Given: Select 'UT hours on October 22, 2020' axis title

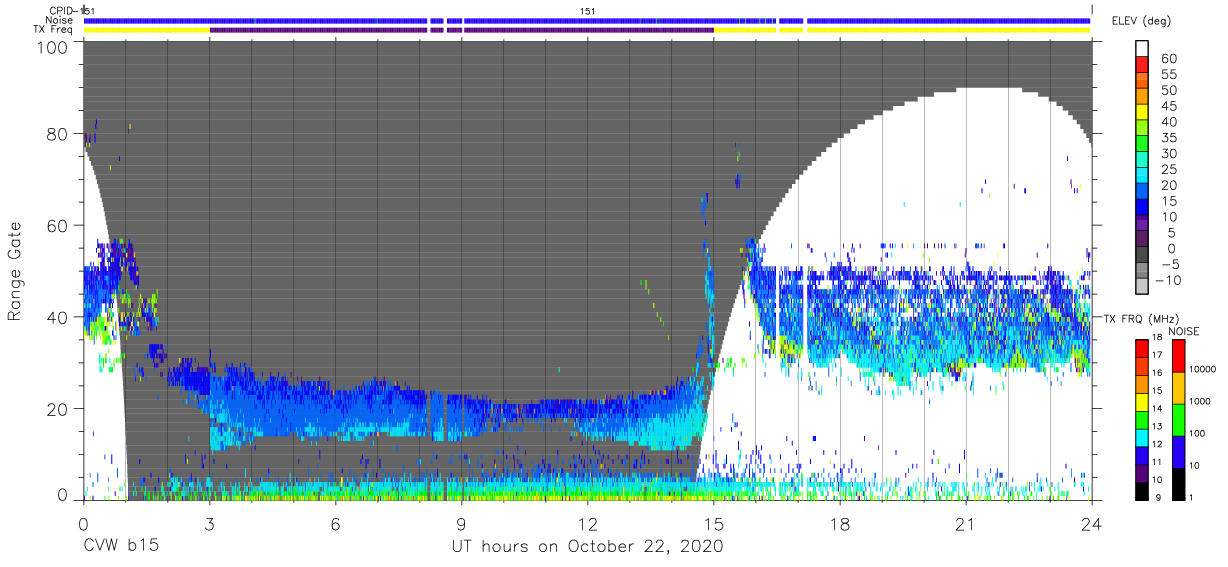Looking at the screenshot, I should [586, 547].
